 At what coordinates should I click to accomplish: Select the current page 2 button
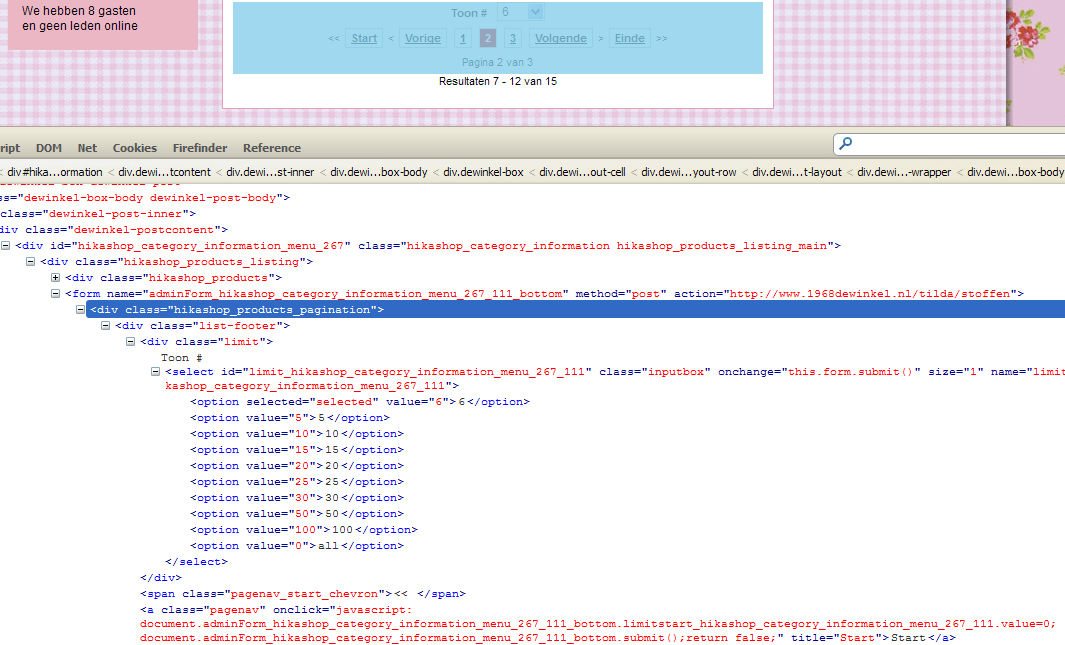pos(488,38)
